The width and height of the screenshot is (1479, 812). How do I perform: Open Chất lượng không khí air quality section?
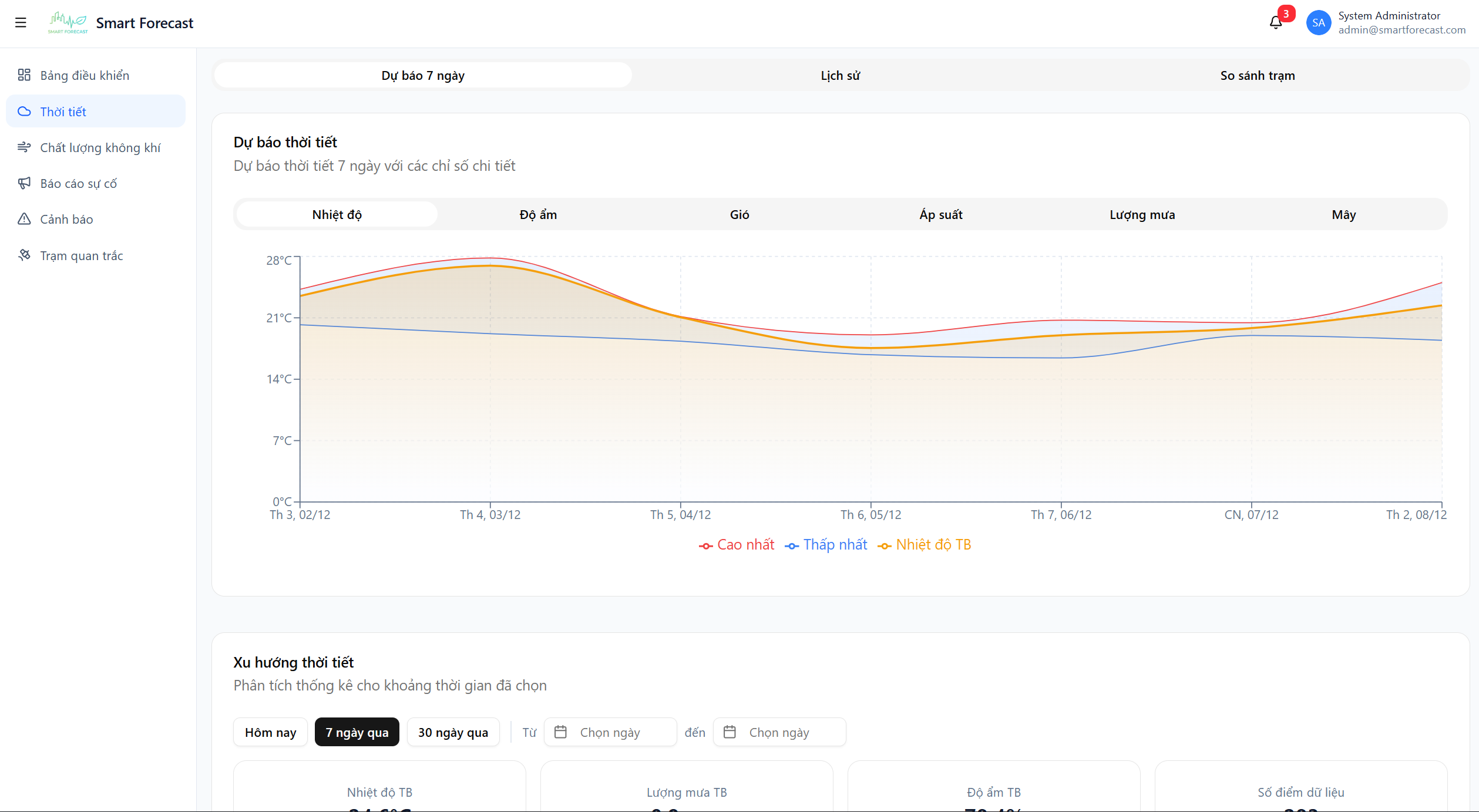pos(25,147)
